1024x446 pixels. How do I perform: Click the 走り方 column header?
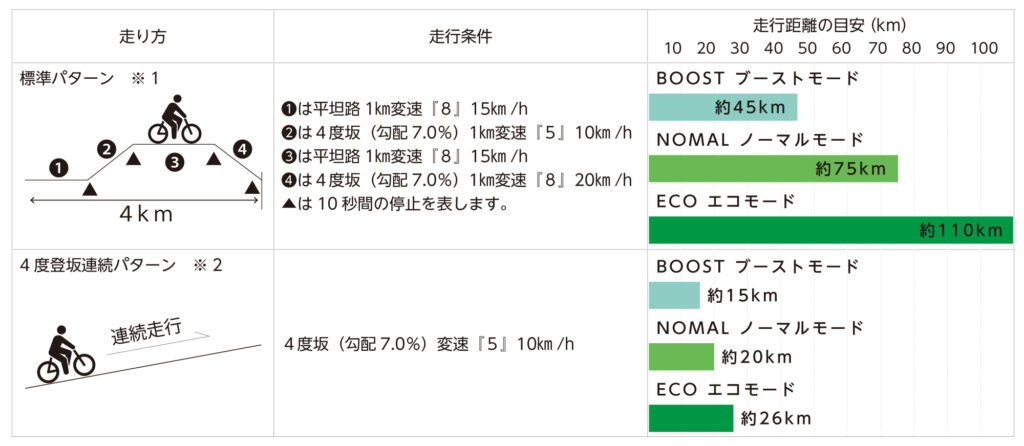pyautogui.click(x=141, y=38)
